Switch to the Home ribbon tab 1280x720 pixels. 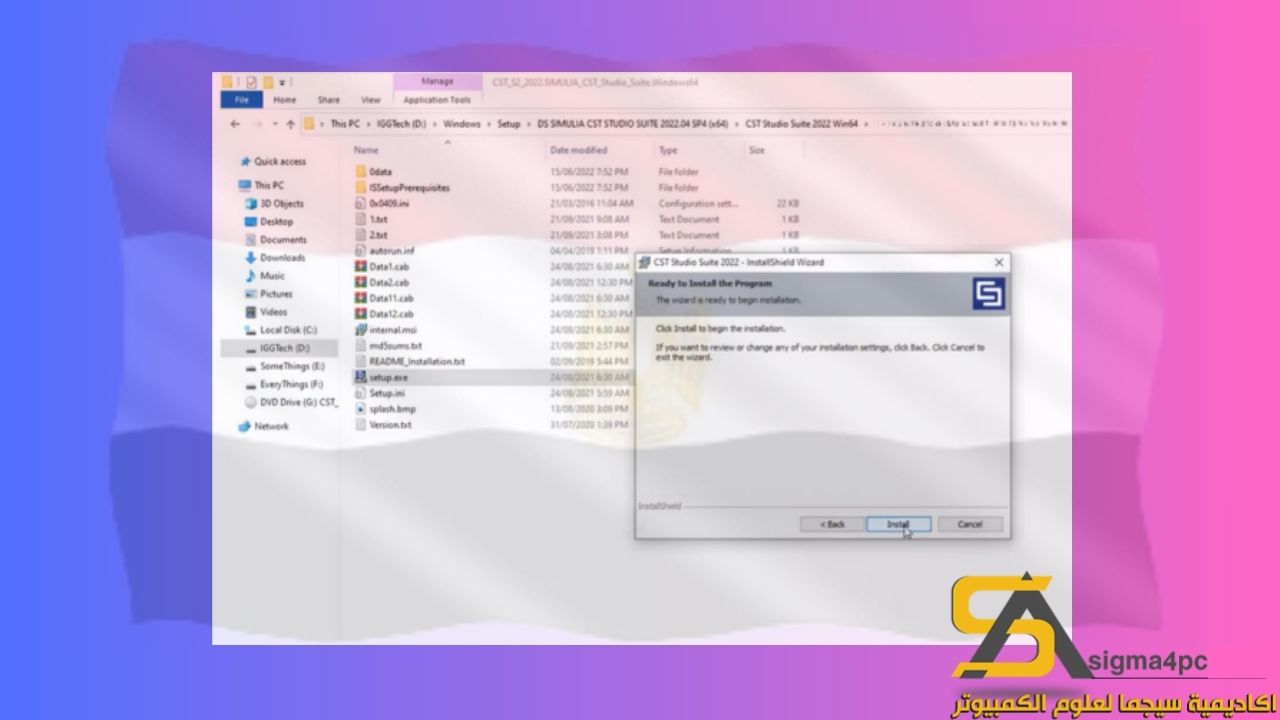point(285,100)
